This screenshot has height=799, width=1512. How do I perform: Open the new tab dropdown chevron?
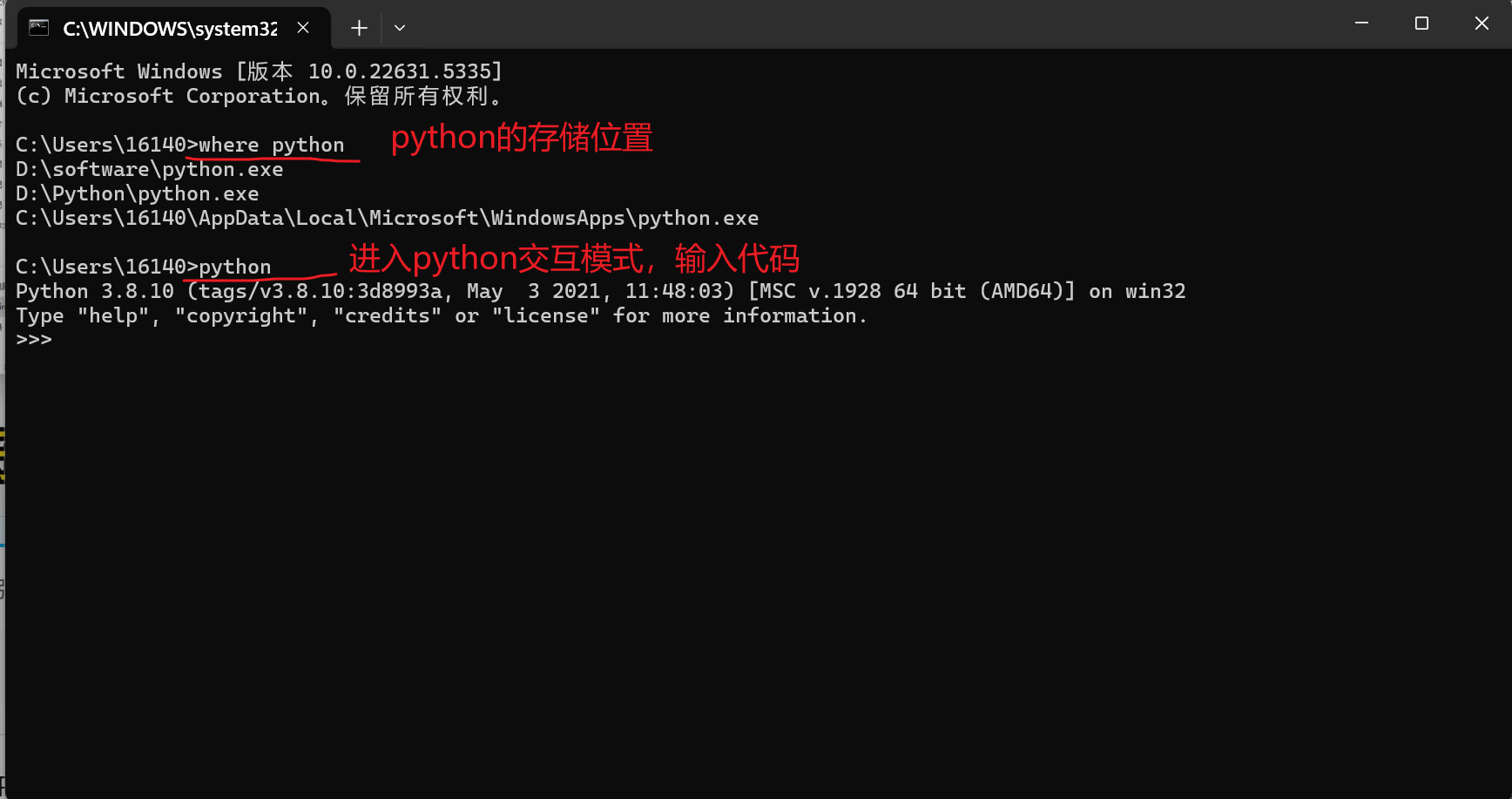[400, 27]
